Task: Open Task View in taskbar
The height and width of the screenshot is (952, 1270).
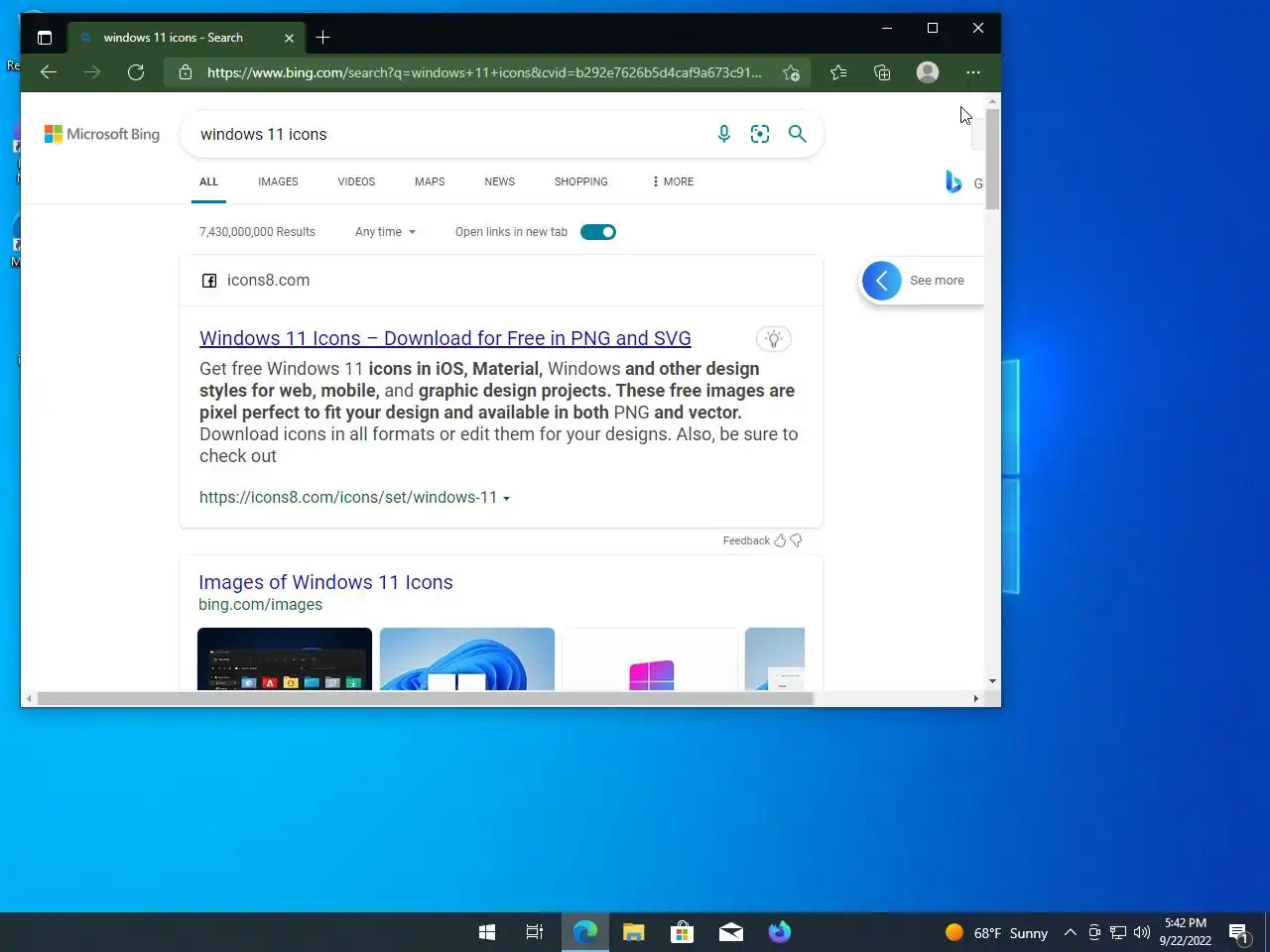Action: (535, 932)
